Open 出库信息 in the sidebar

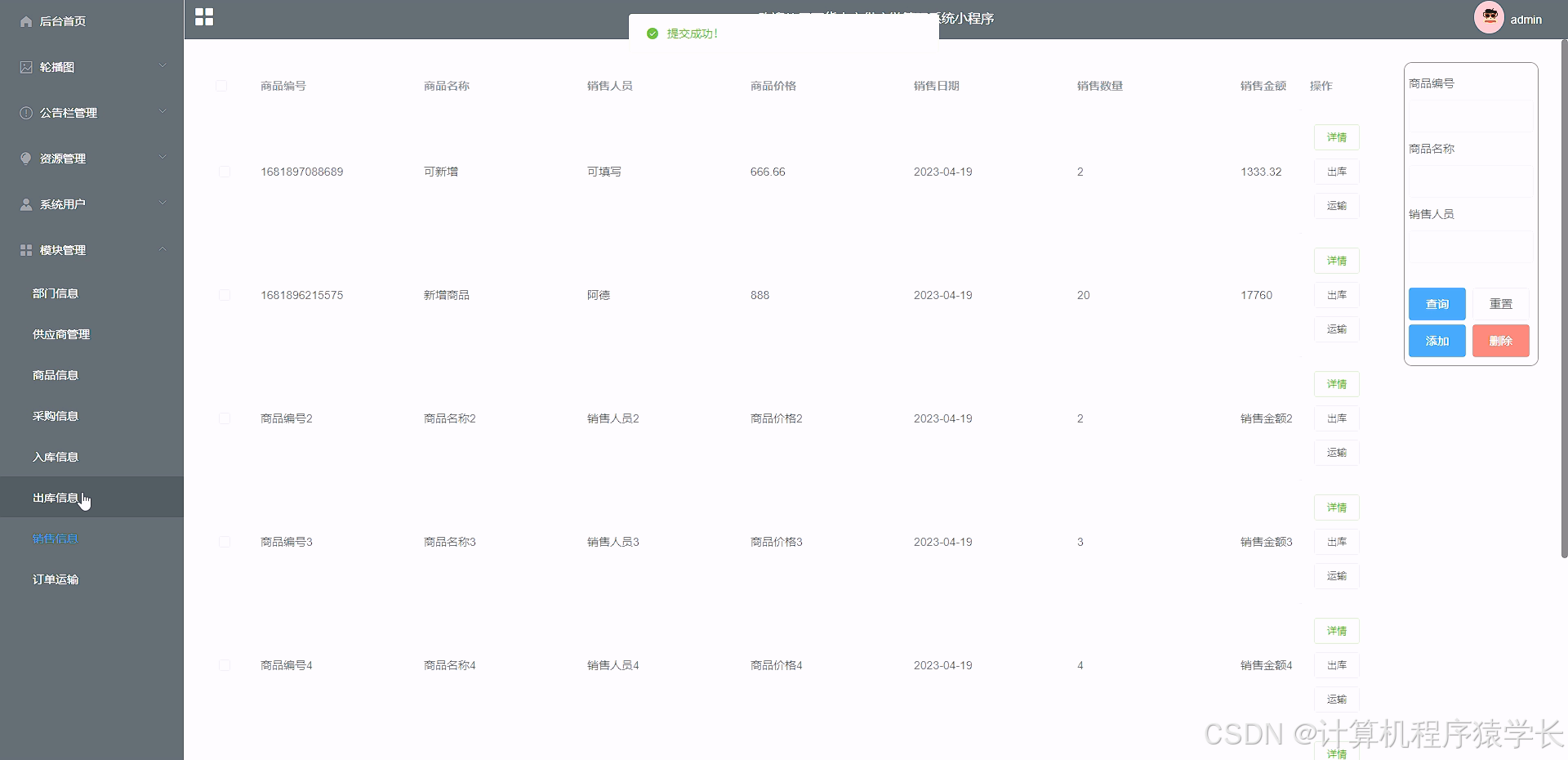(91, 498)
